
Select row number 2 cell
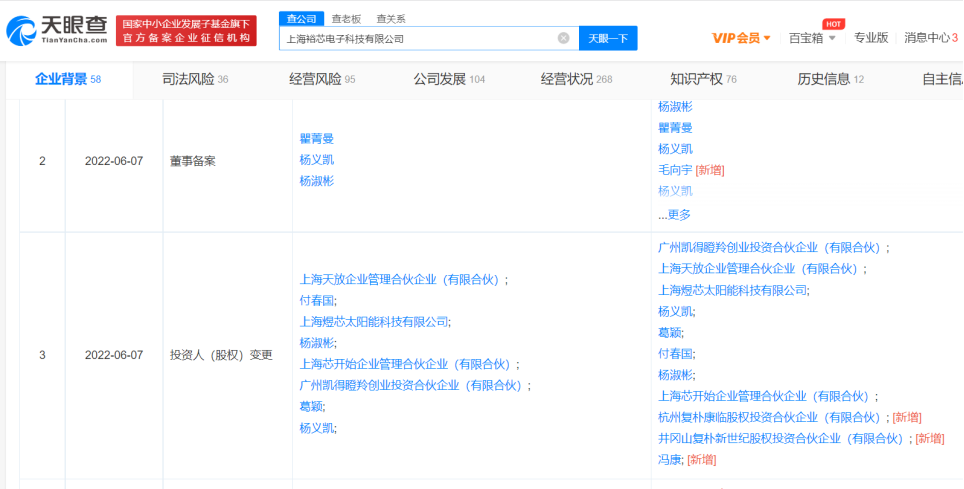point(42,161)
